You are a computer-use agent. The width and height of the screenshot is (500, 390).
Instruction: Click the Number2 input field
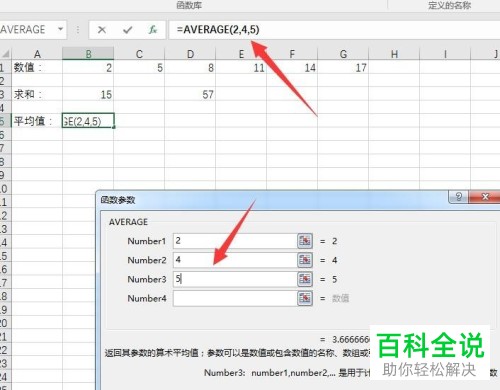point(235,260)
